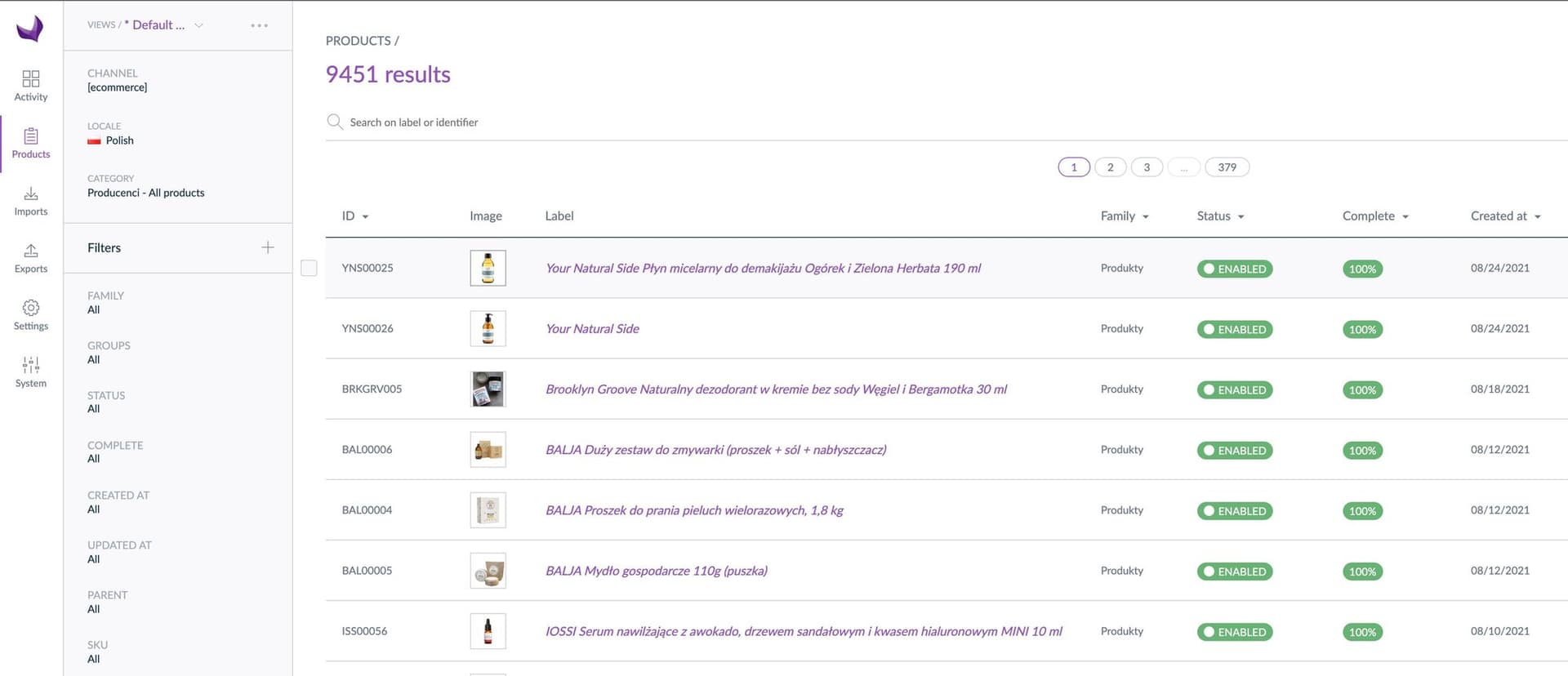Image resolution: width=1568 pixels, height=676 pixels.
Task: Open the views three-dot options menu
Action: pyautogui.click(x=259, y=25)
